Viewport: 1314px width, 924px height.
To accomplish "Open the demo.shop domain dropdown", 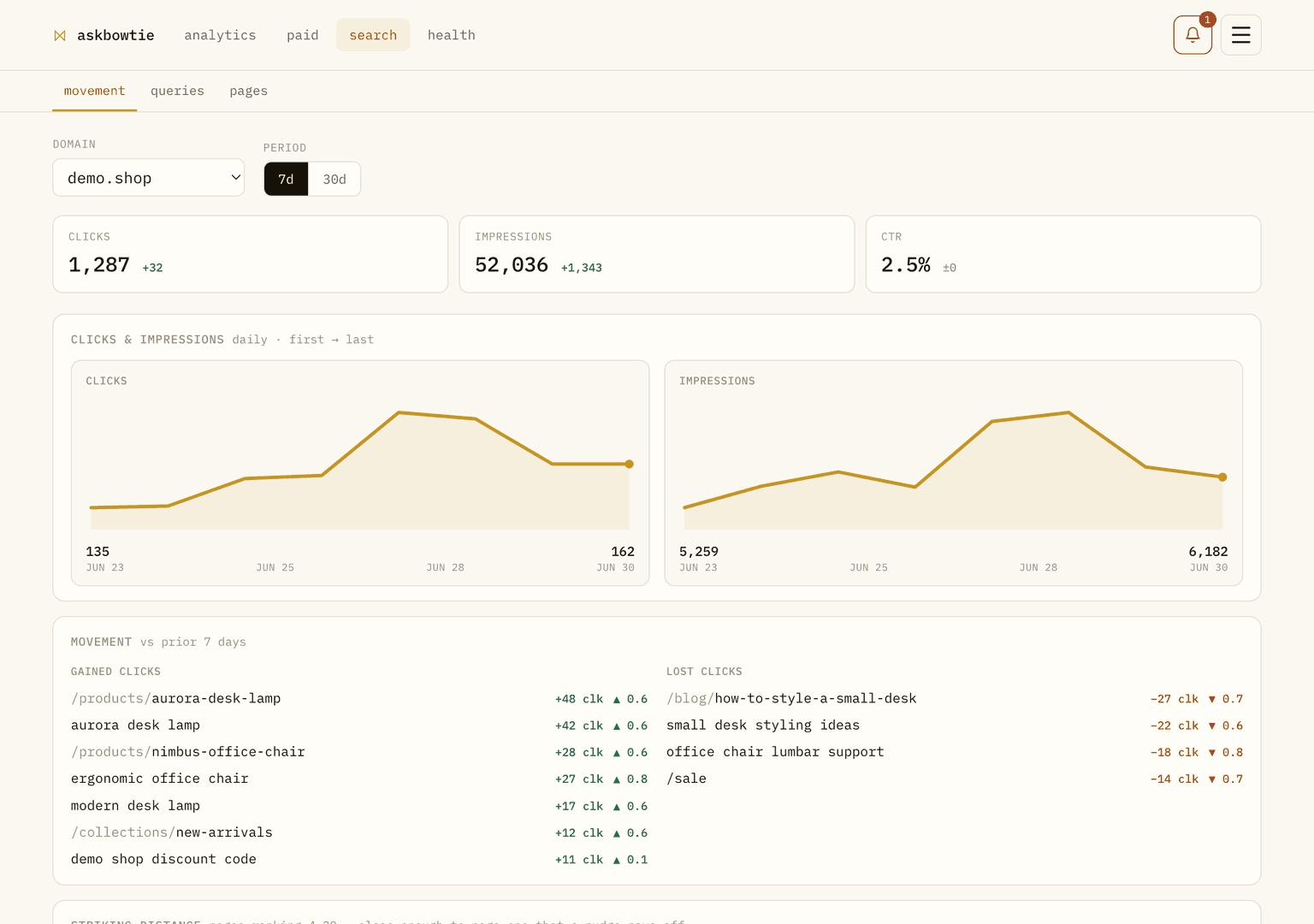I will pos(149,178).
